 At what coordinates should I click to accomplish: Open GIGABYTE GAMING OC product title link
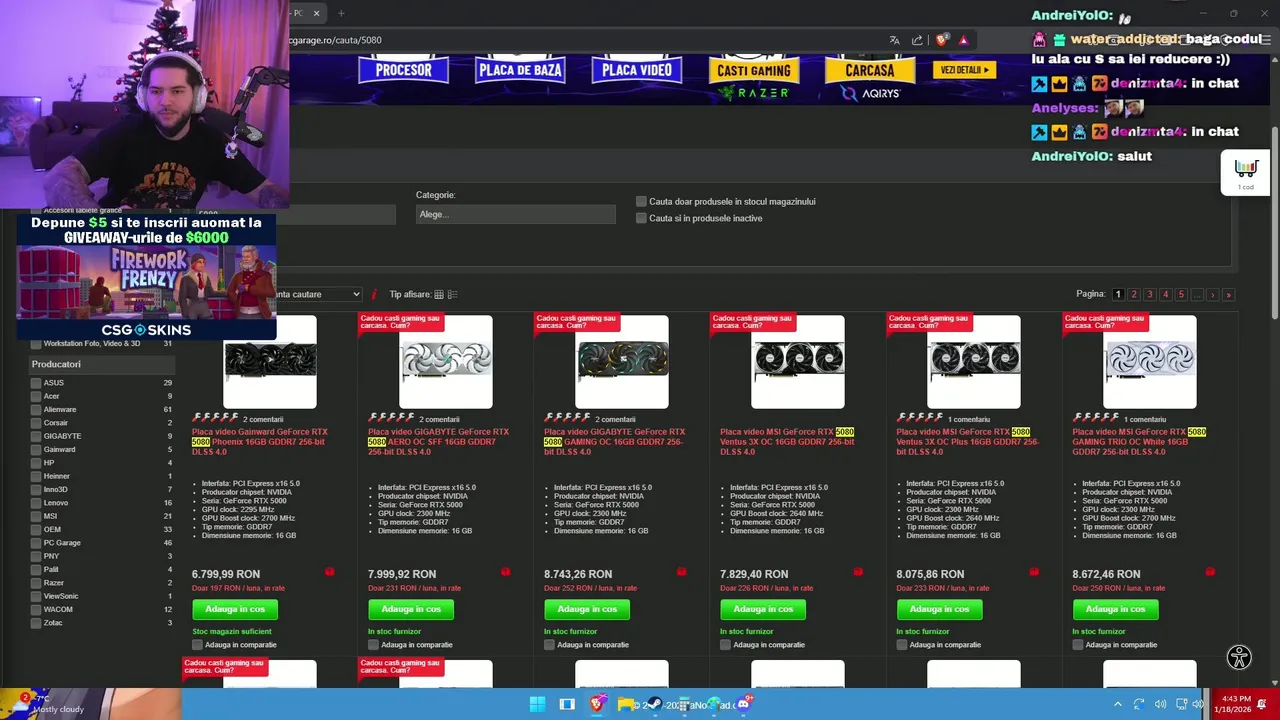point(614,442)
